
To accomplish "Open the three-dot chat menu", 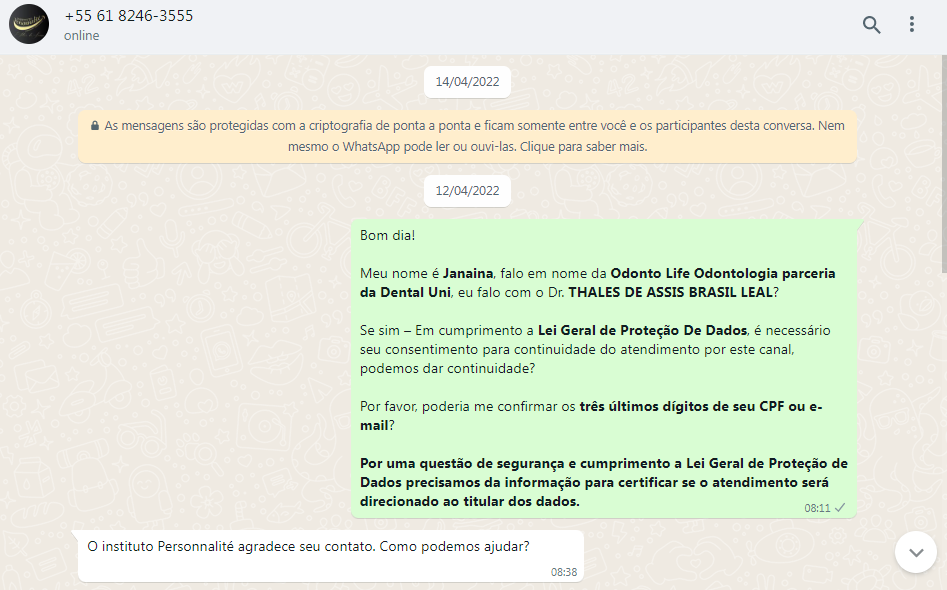I will (x=911, y=24).
